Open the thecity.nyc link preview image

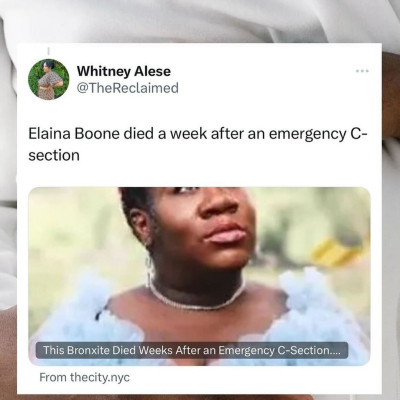pyautogui.click(x=199, y=276)
